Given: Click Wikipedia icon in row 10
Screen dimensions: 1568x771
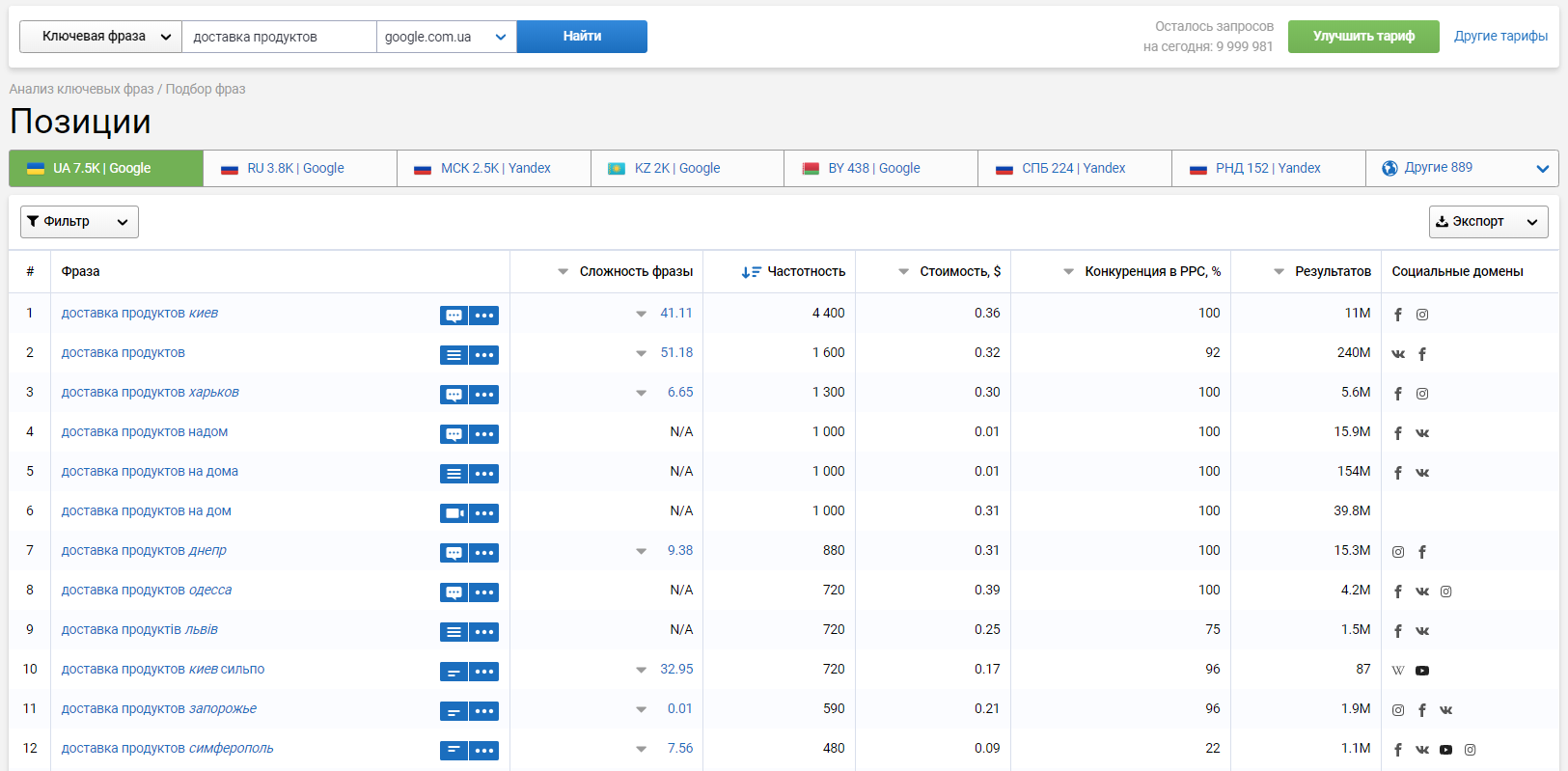Looking at the screenshot, I should (1398, 671).
